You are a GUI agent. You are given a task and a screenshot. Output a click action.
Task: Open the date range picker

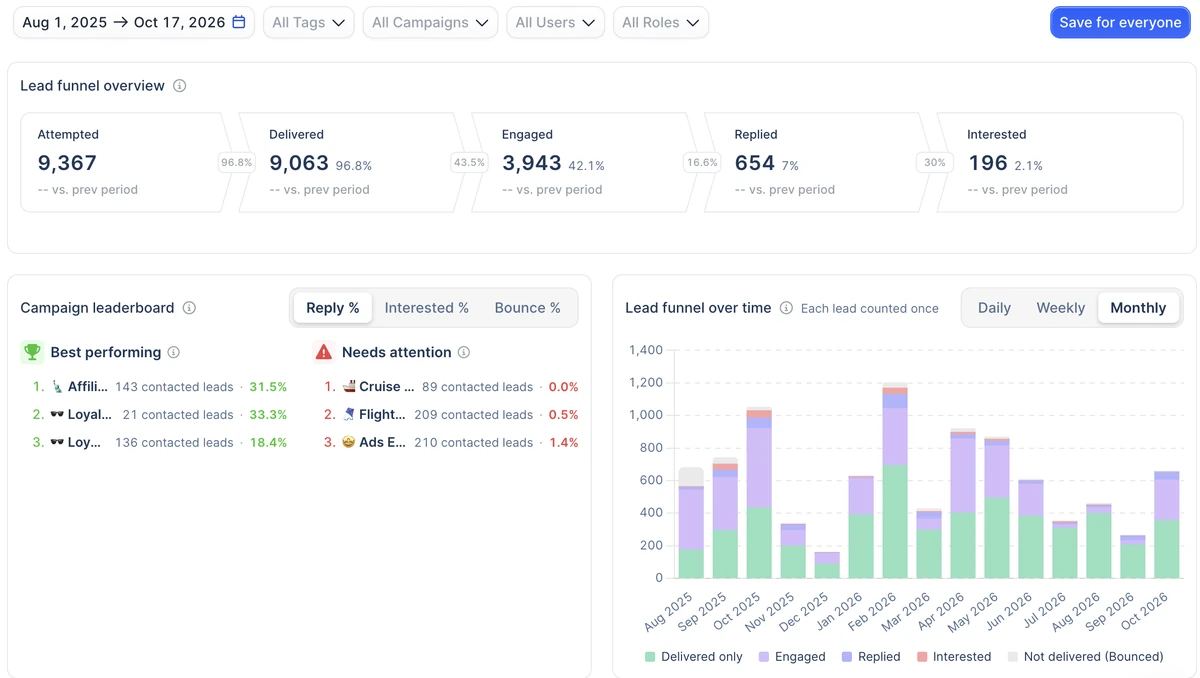pos(134,22)
